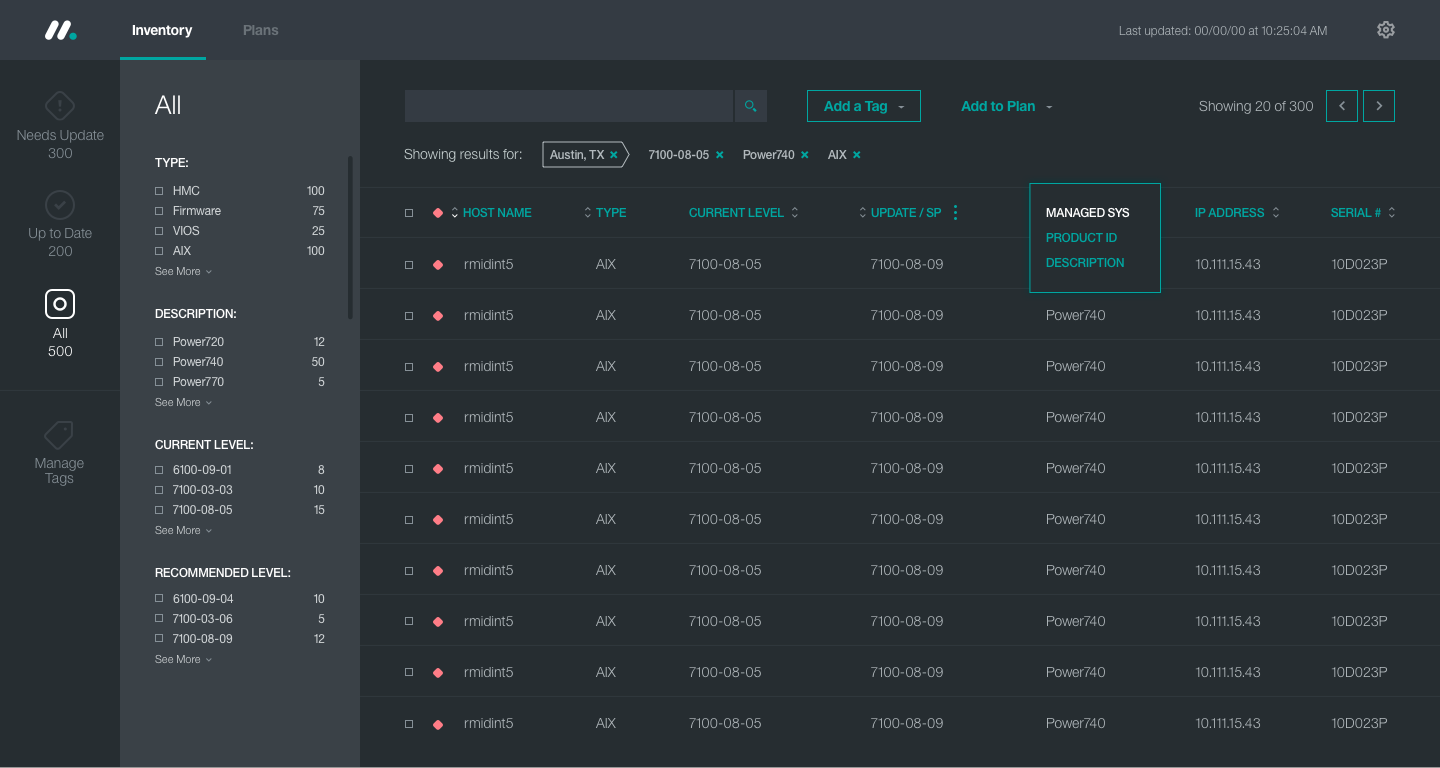Click the UPDATE / SP column header

(906, 213)
